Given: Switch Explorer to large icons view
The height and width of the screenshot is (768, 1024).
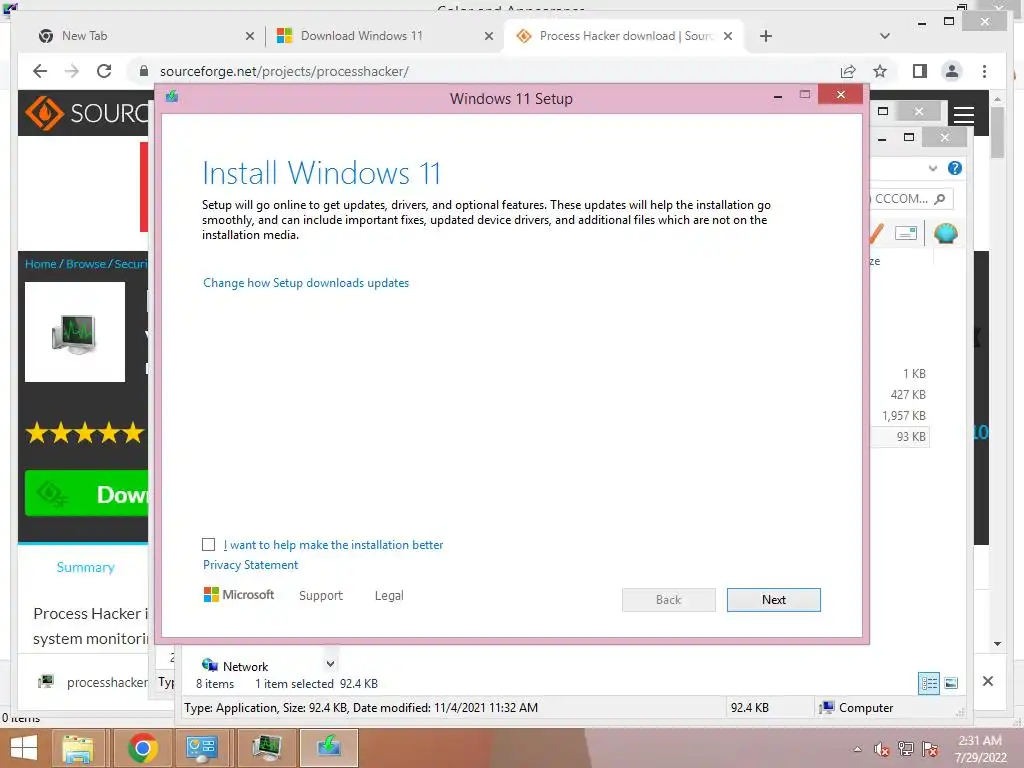Looking at the screenshot, I should [951, 683].
